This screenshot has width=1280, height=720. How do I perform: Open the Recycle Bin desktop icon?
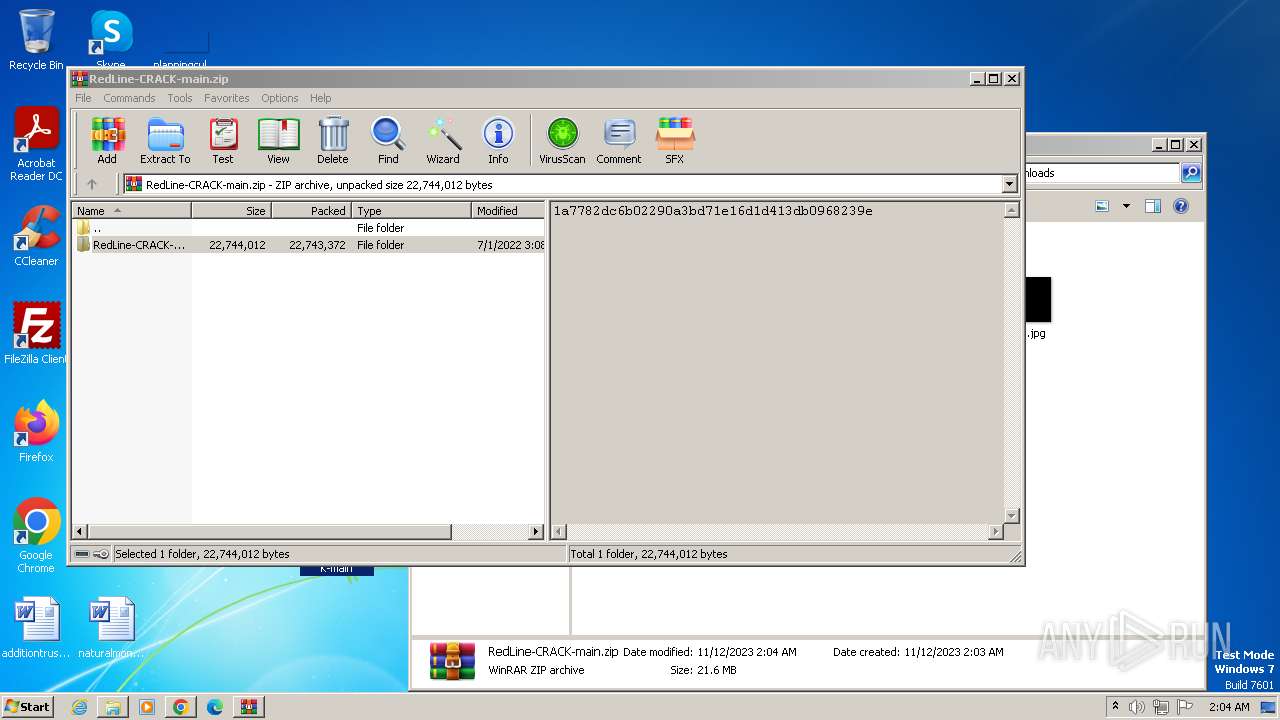coord(36,40)
